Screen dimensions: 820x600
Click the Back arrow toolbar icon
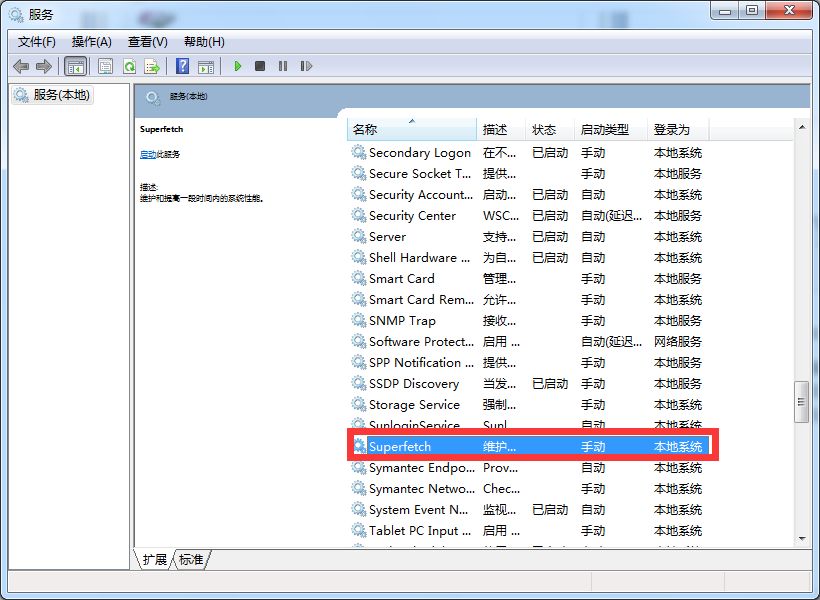21,66
